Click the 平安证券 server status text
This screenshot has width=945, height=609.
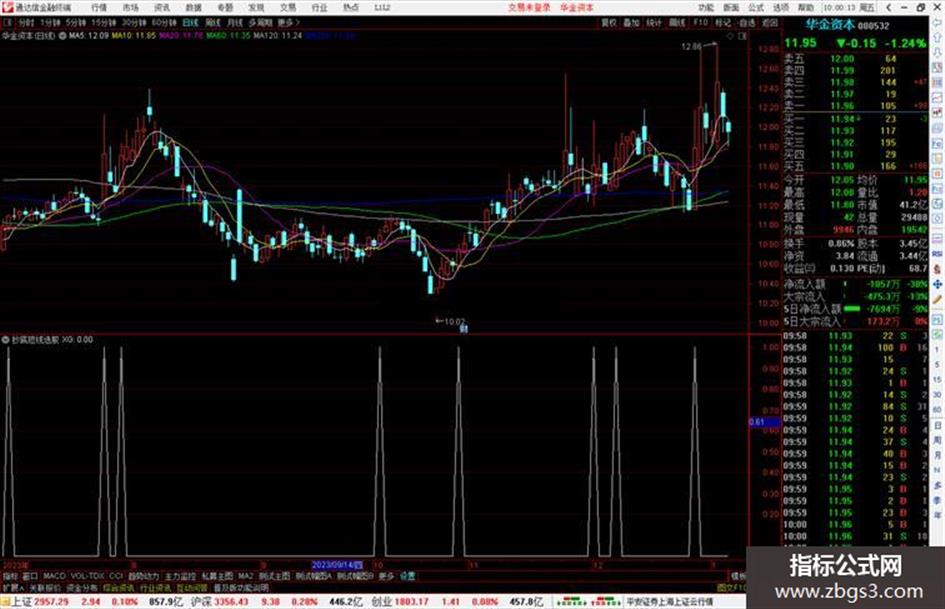click(x=670, y=602)
